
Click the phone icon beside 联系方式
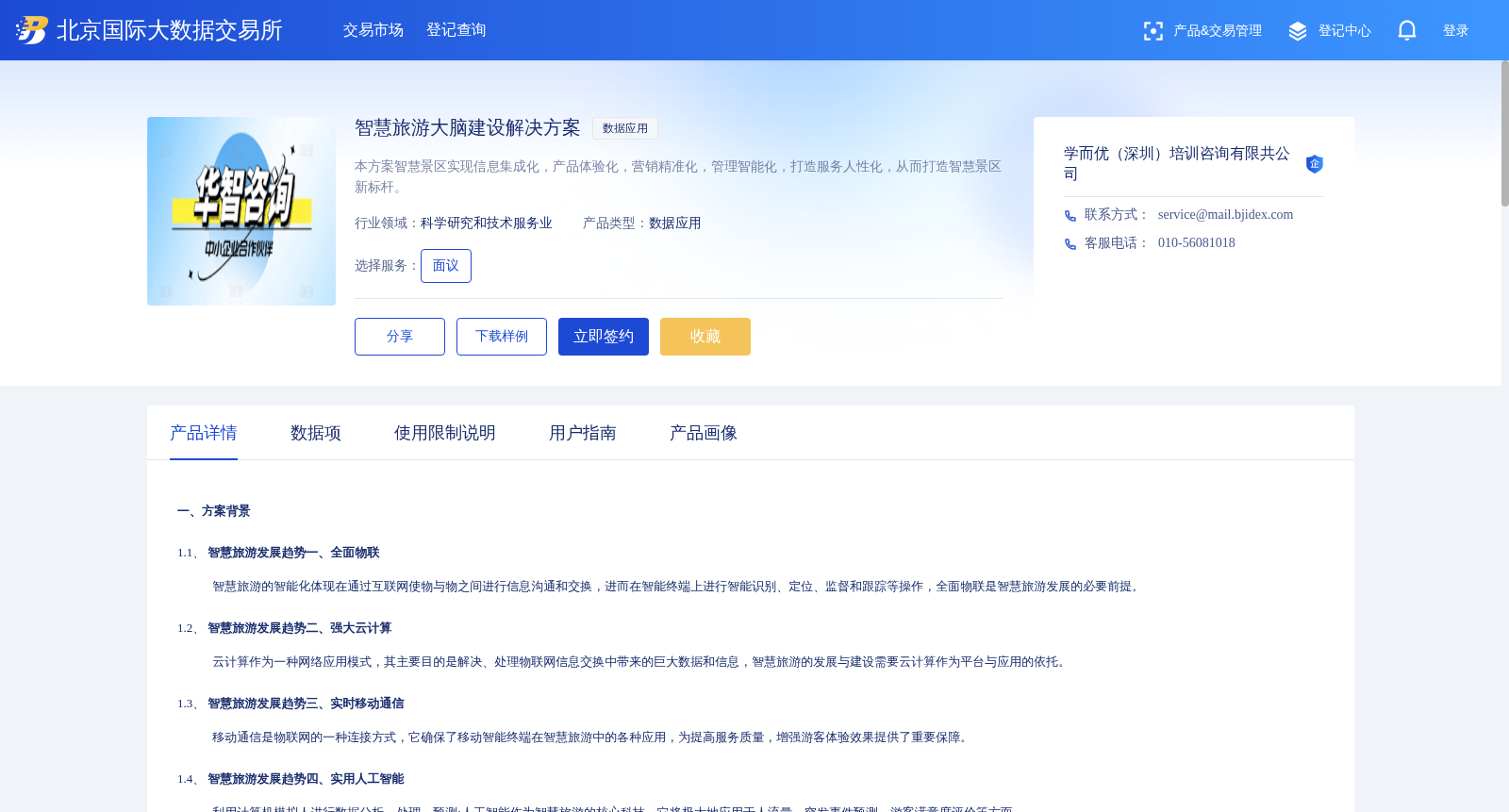pyautogui.click(x=1070, y=215)
